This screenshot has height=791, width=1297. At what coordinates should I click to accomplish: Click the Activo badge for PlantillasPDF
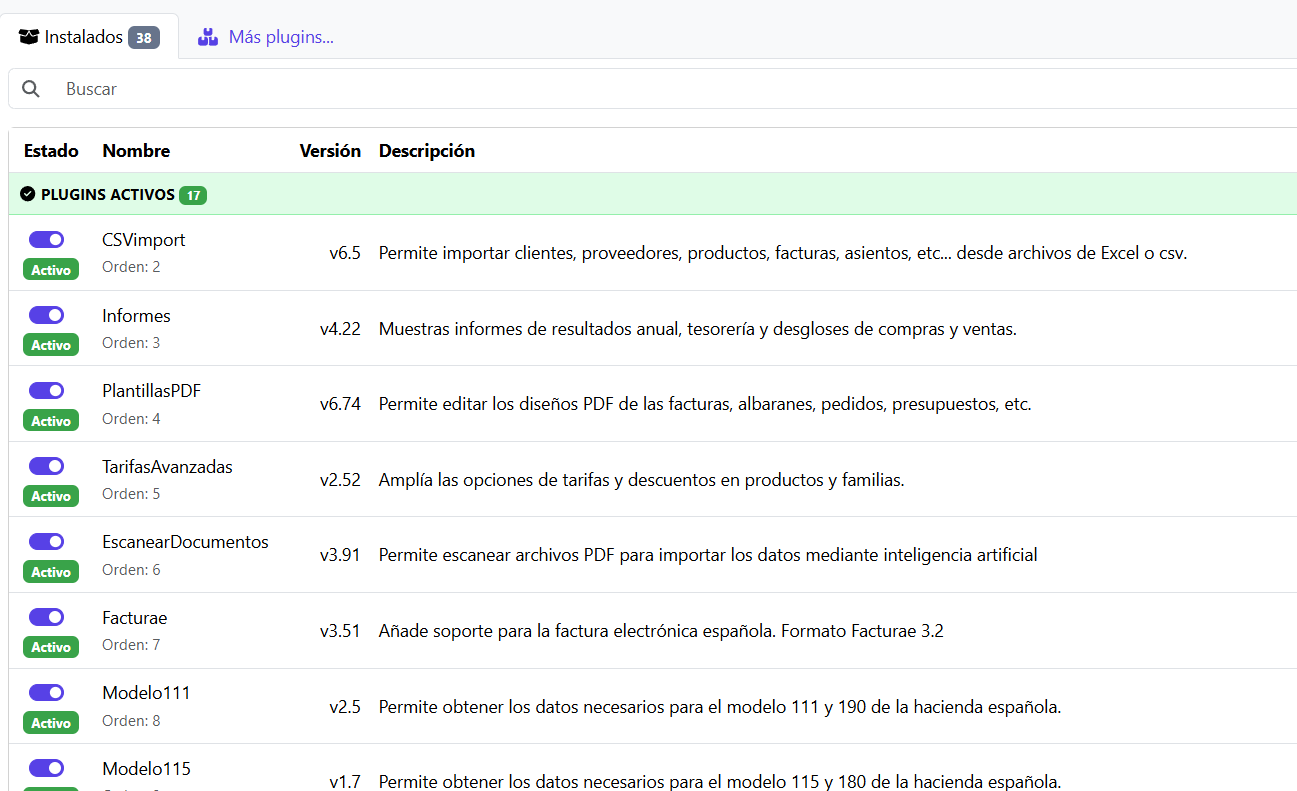point(51,421)
